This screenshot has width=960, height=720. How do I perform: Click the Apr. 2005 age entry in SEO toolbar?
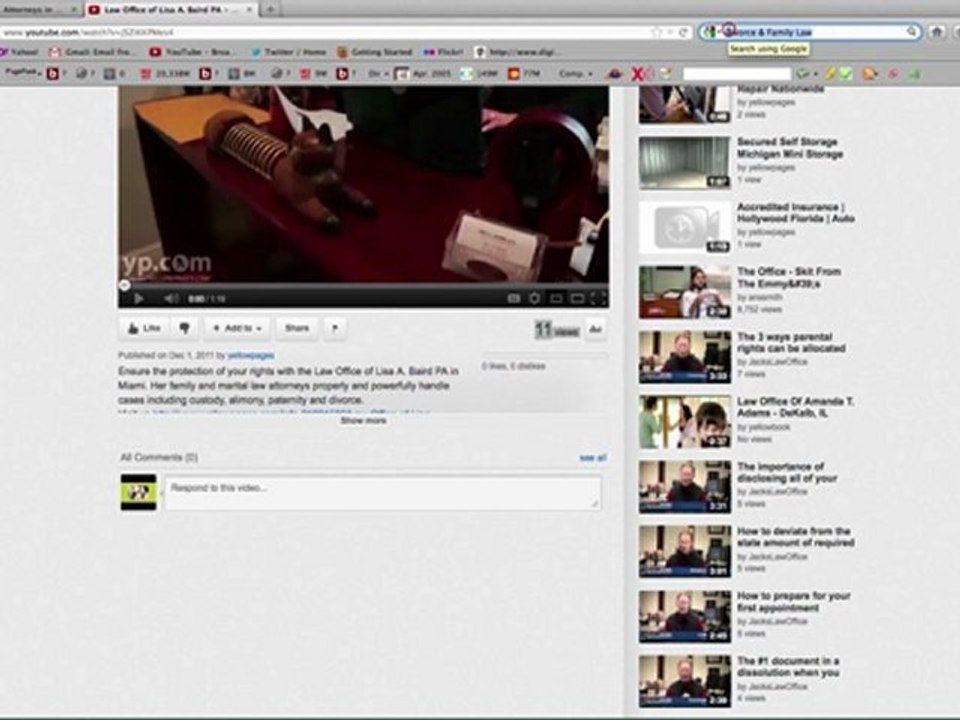[423, 73]
